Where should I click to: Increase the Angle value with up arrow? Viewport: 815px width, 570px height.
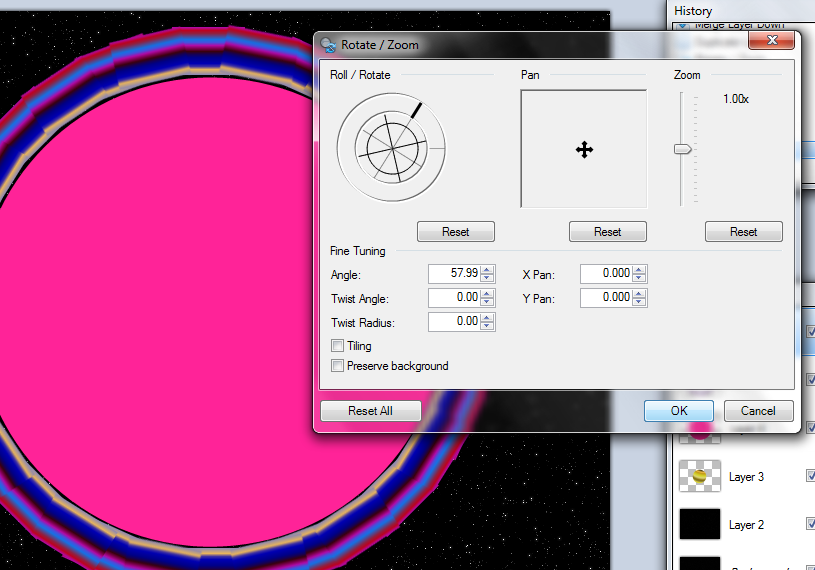pos(487,269)
